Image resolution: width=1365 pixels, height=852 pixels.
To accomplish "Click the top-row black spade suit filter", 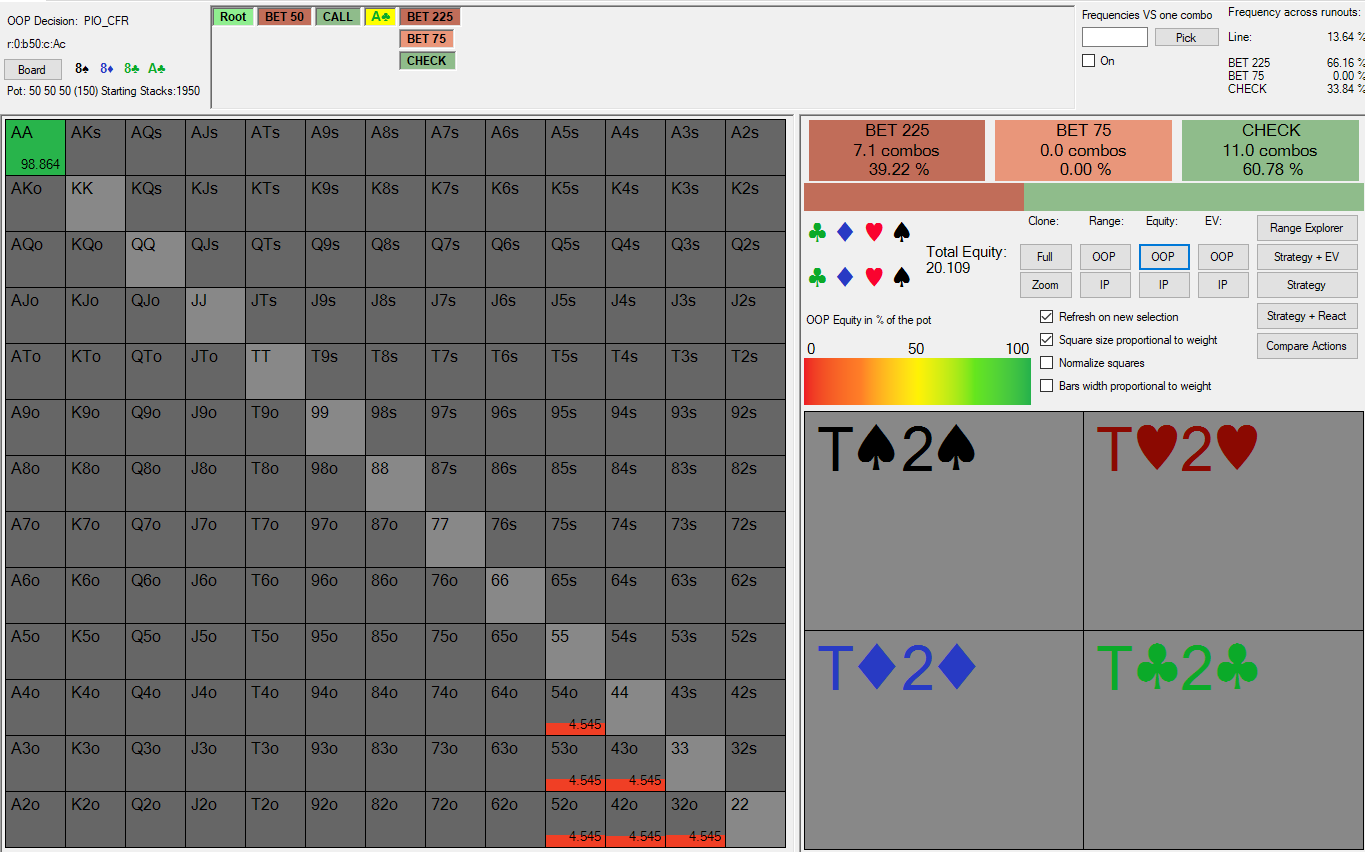I will point(901,232).
